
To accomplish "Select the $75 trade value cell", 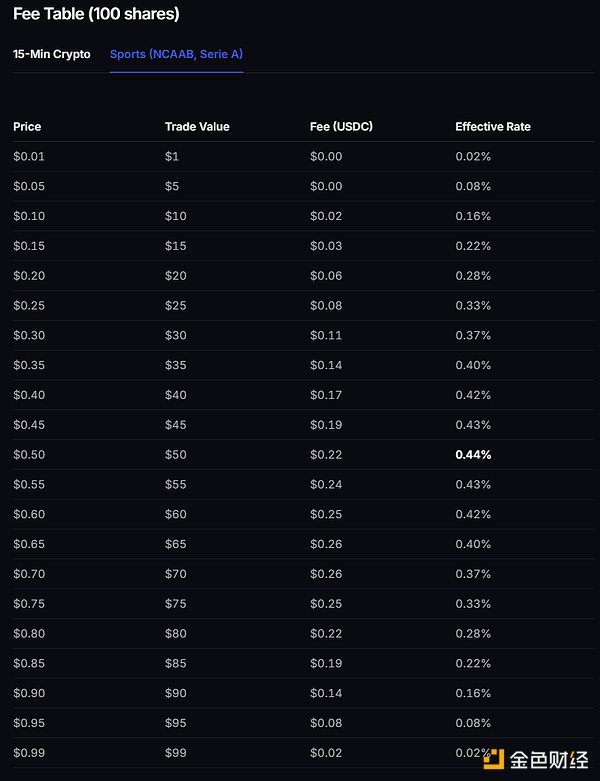I will click(175, 604).
